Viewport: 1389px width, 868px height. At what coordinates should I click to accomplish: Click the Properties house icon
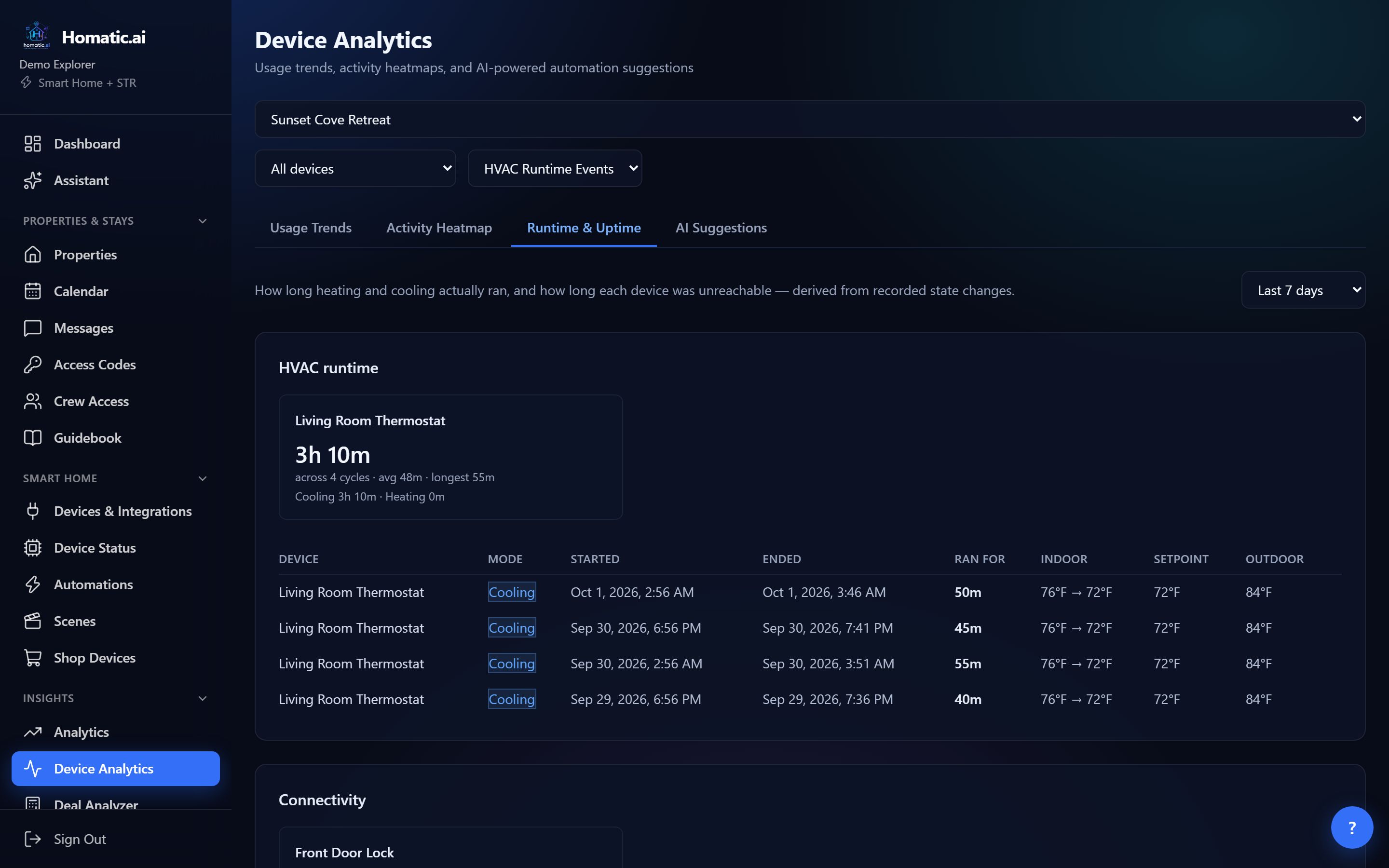[x=33, y=254]
